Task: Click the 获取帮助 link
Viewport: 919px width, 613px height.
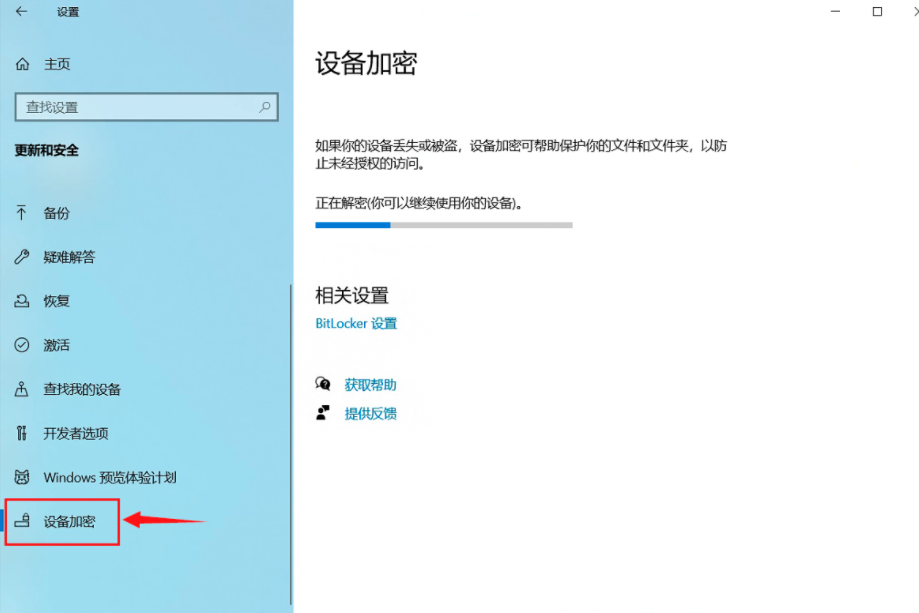Action: pyautogui.click(x=370, y=384)
